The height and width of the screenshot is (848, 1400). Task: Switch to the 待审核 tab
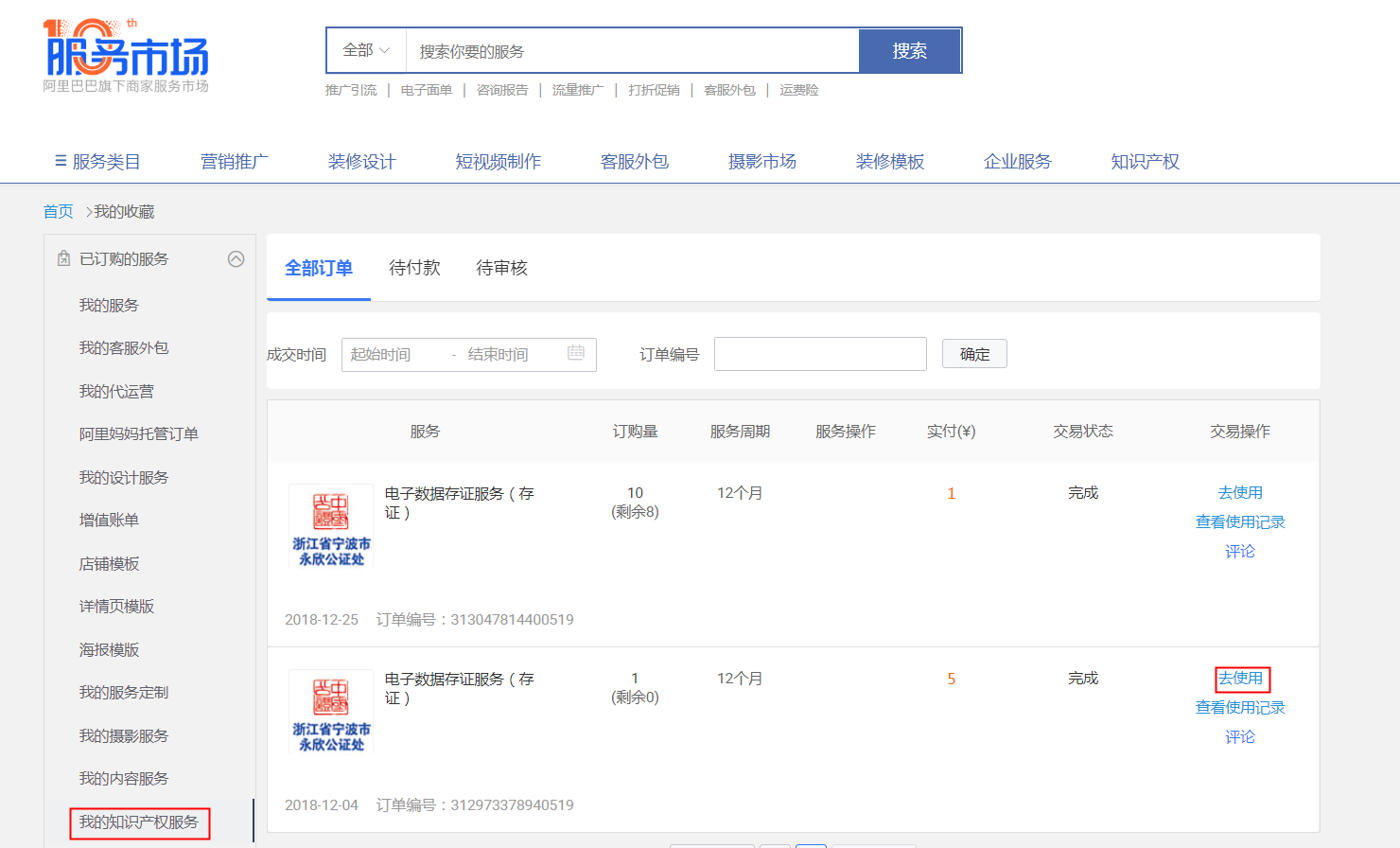pos(501,268)
